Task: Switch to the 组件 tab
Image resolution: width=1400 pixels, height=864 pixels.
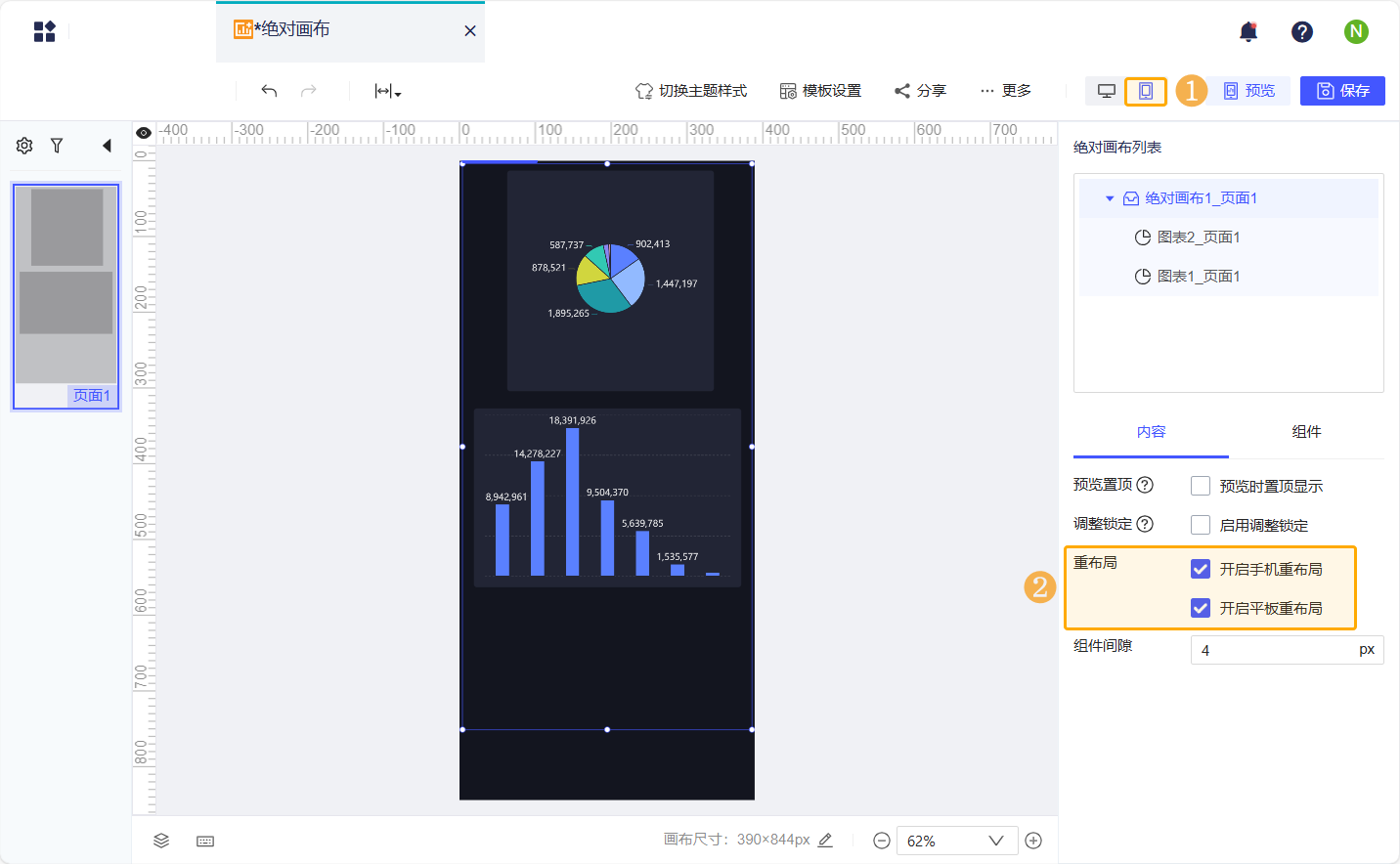Action: [1306, 432]
